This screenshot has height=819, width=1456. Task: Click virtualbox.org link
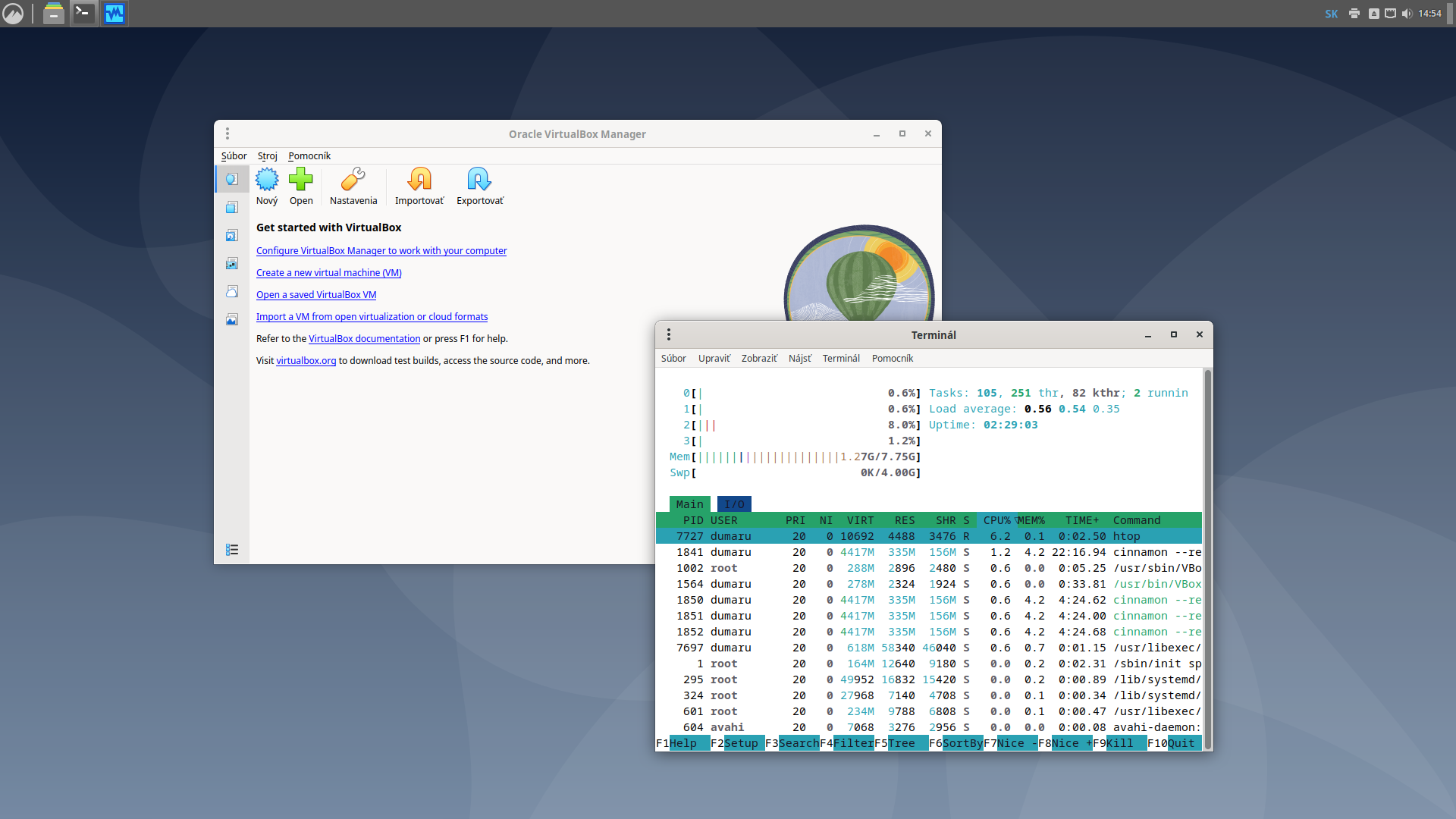pyautogui.click(x=306, y=361)
